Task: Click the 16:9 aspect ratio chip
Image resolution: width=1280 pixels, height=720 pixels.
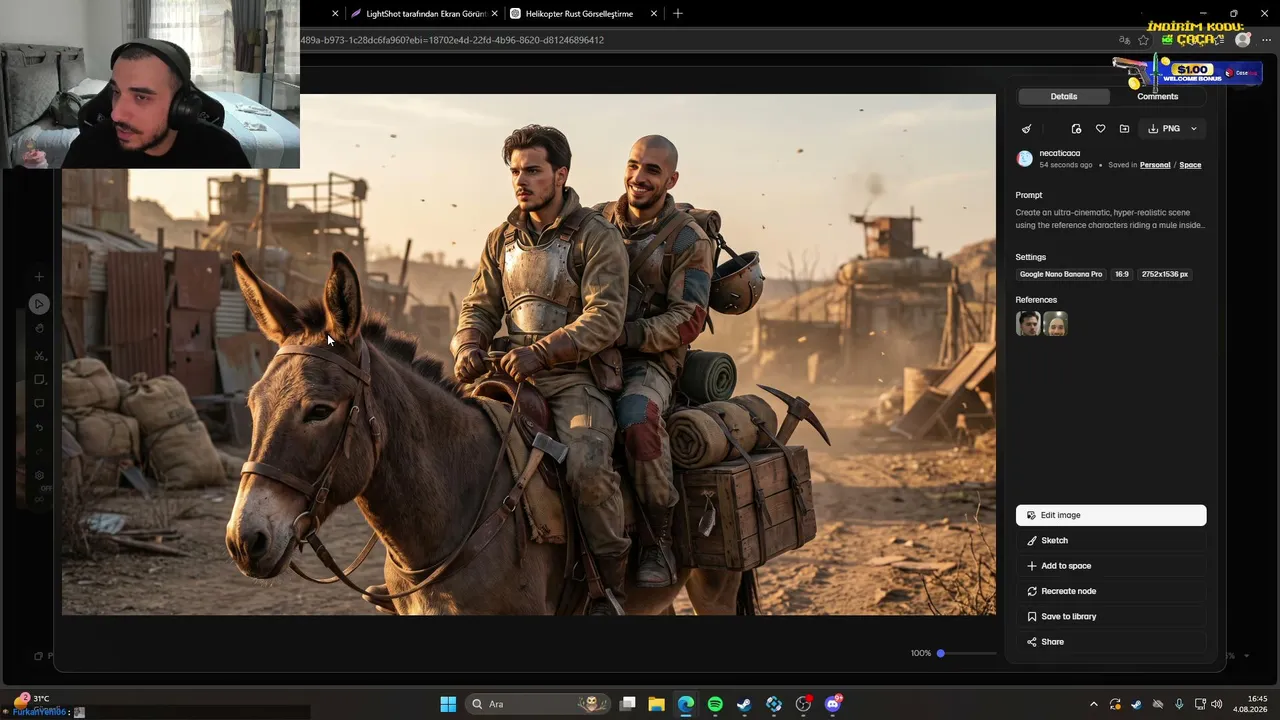Action: (x=1122, y=274)
